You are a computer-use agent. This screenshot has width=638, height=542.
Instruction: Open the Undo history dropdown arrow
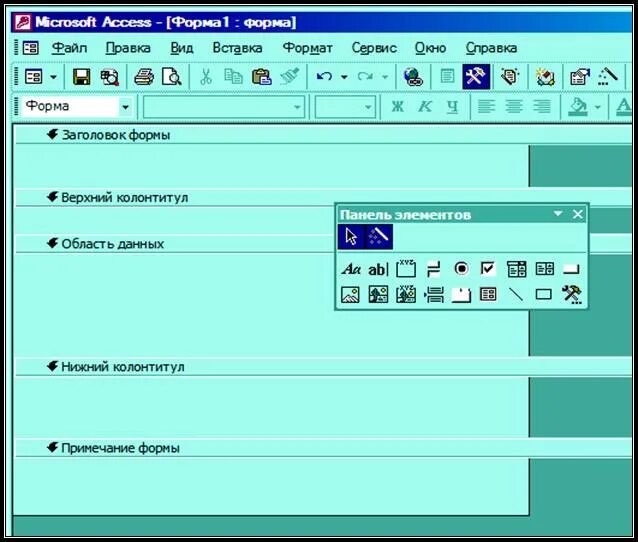tap(344, 76)
